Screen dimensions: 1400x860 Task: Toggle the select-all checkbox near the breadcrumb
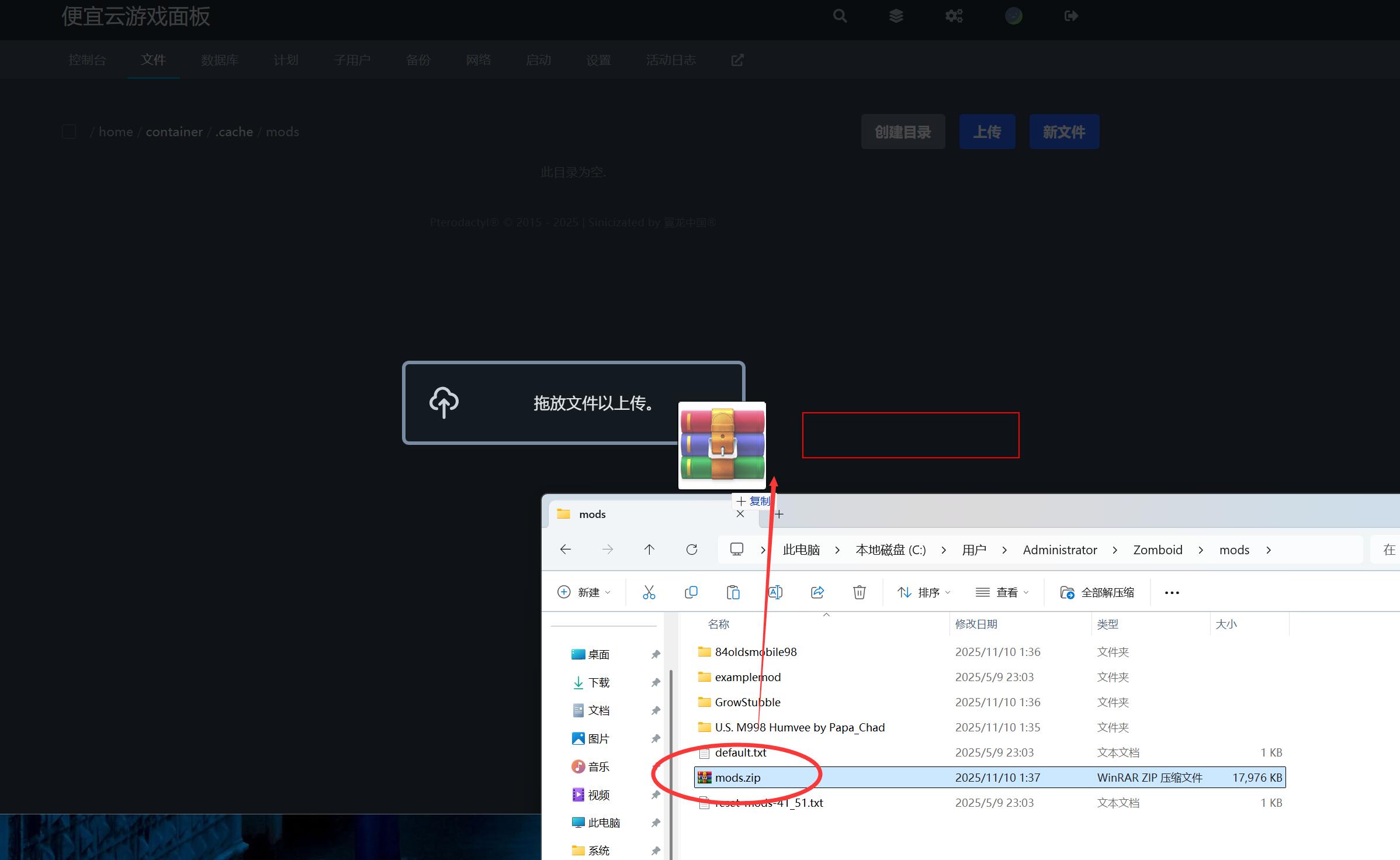coord(68,131)
